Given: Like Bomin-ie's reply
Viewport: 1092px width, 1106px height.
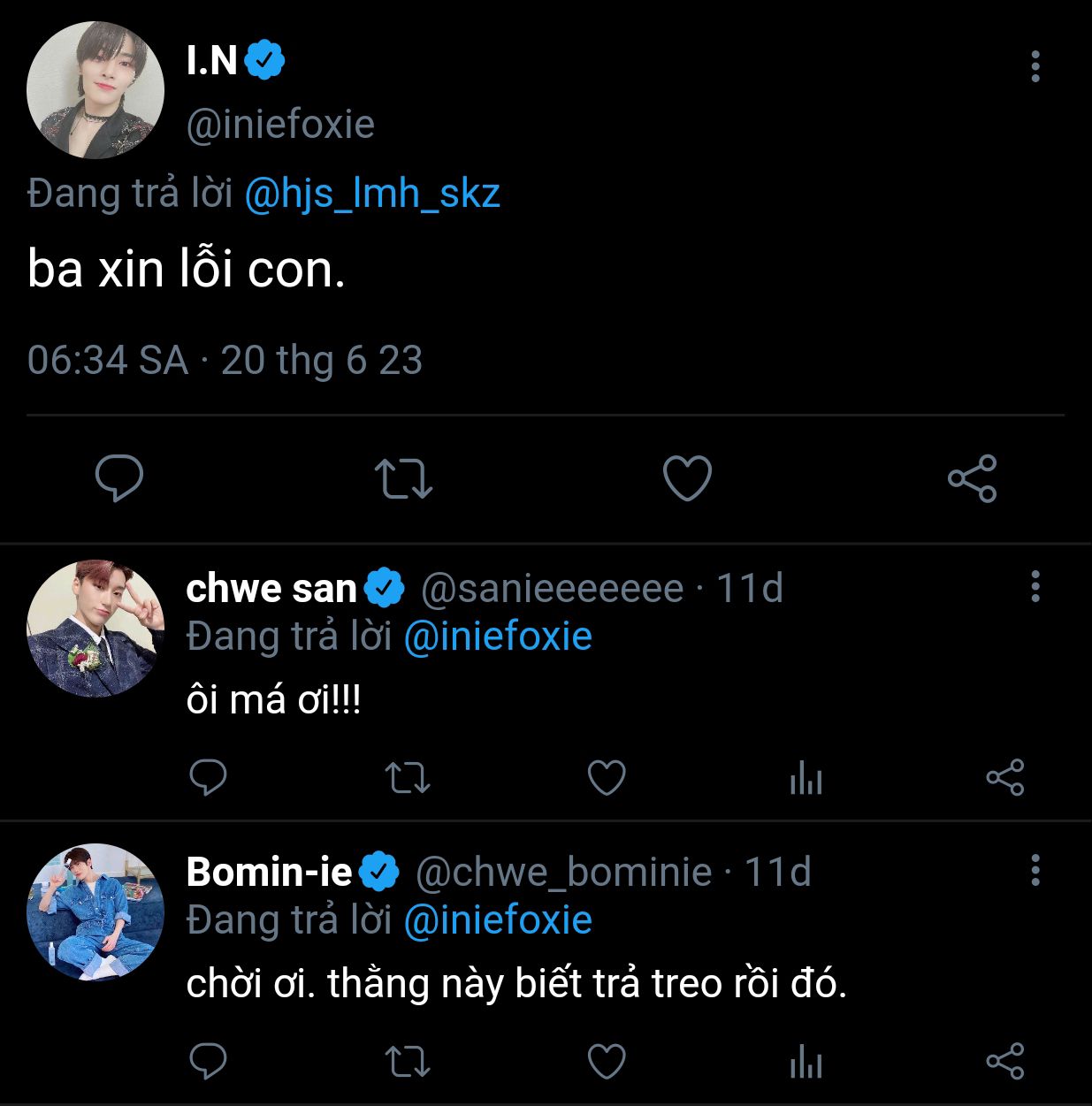Looking at the screenshot, I should [607, 1061].
